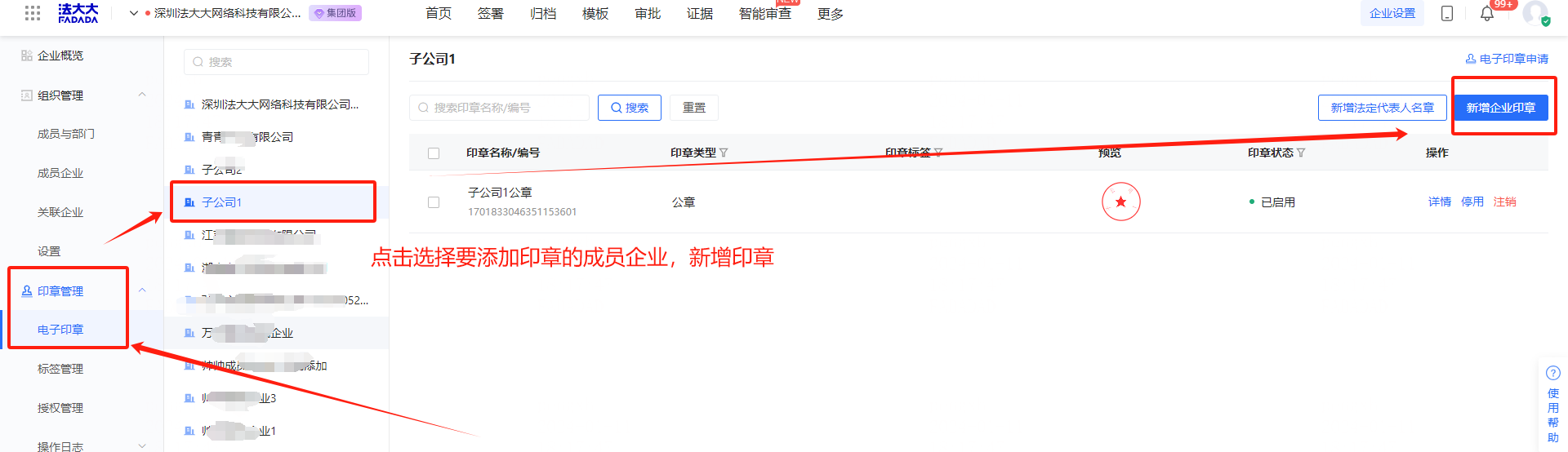Screen dimensions: 1568x452
Task: Click the 组织管理 sidebar icon
Action: coord(27,95)
